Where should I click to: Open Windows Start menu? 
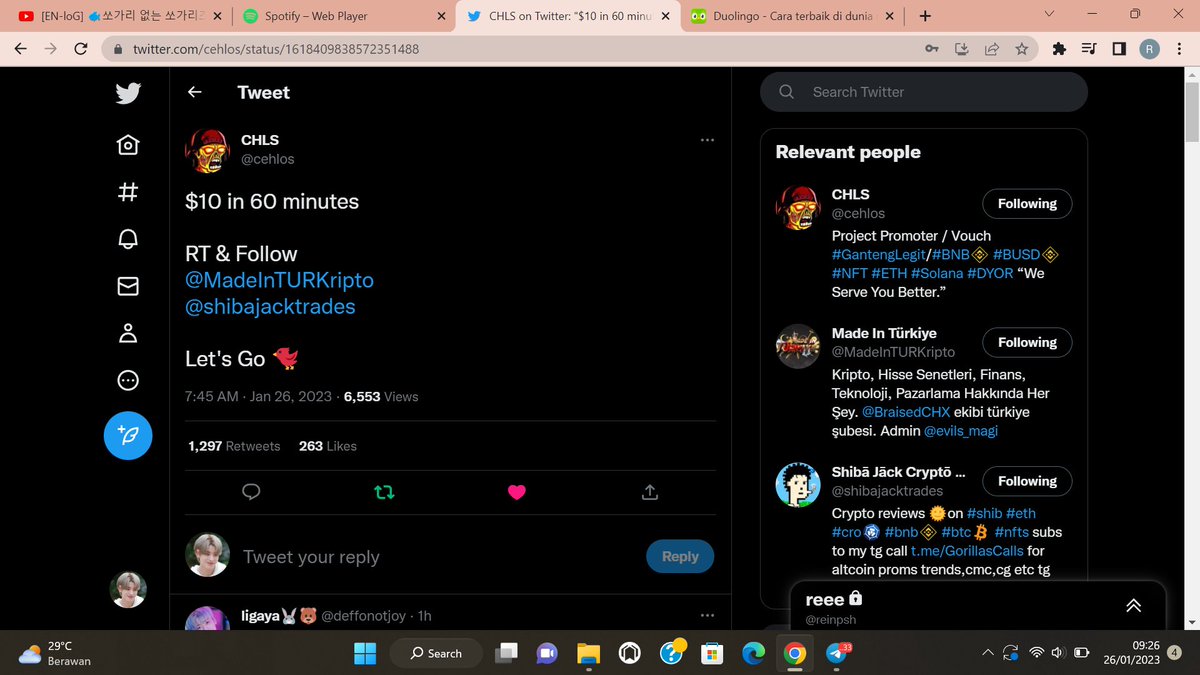point(365,653)
